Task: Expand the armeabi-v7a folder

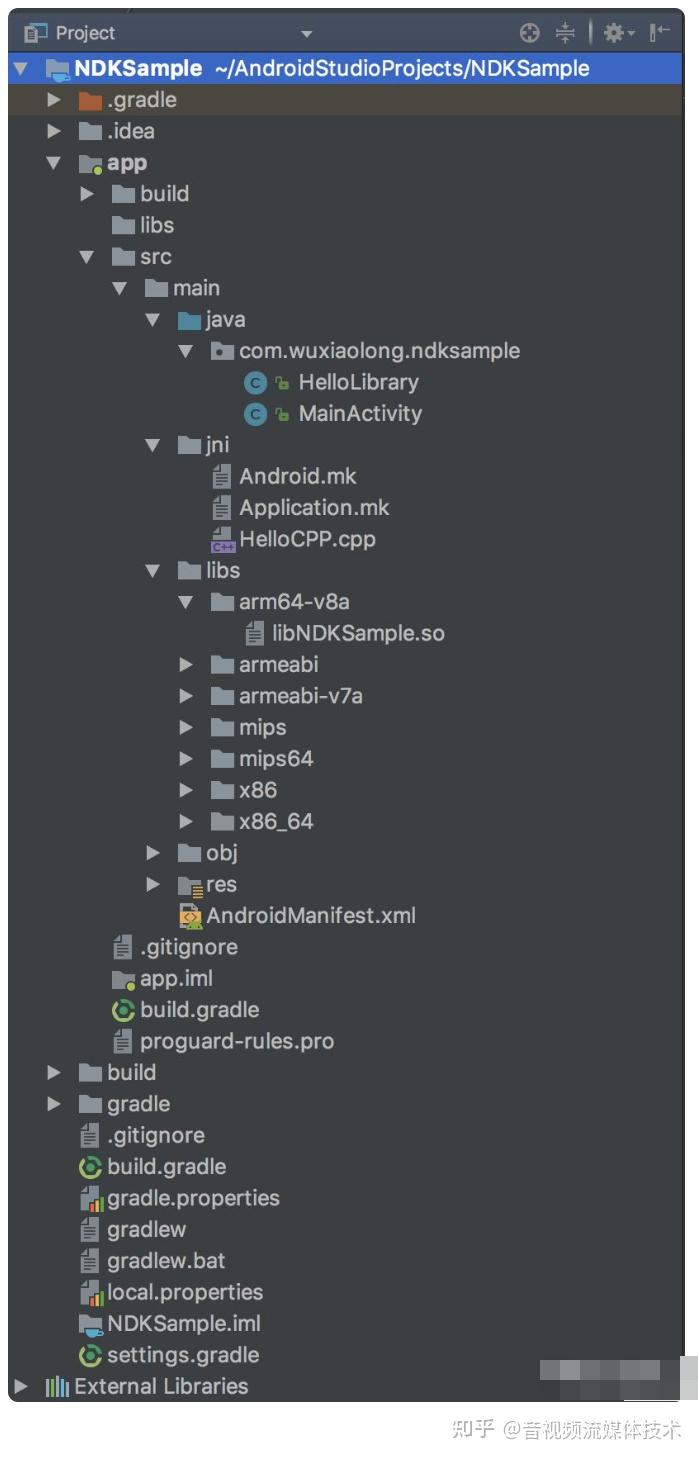Action: [186, 696]
